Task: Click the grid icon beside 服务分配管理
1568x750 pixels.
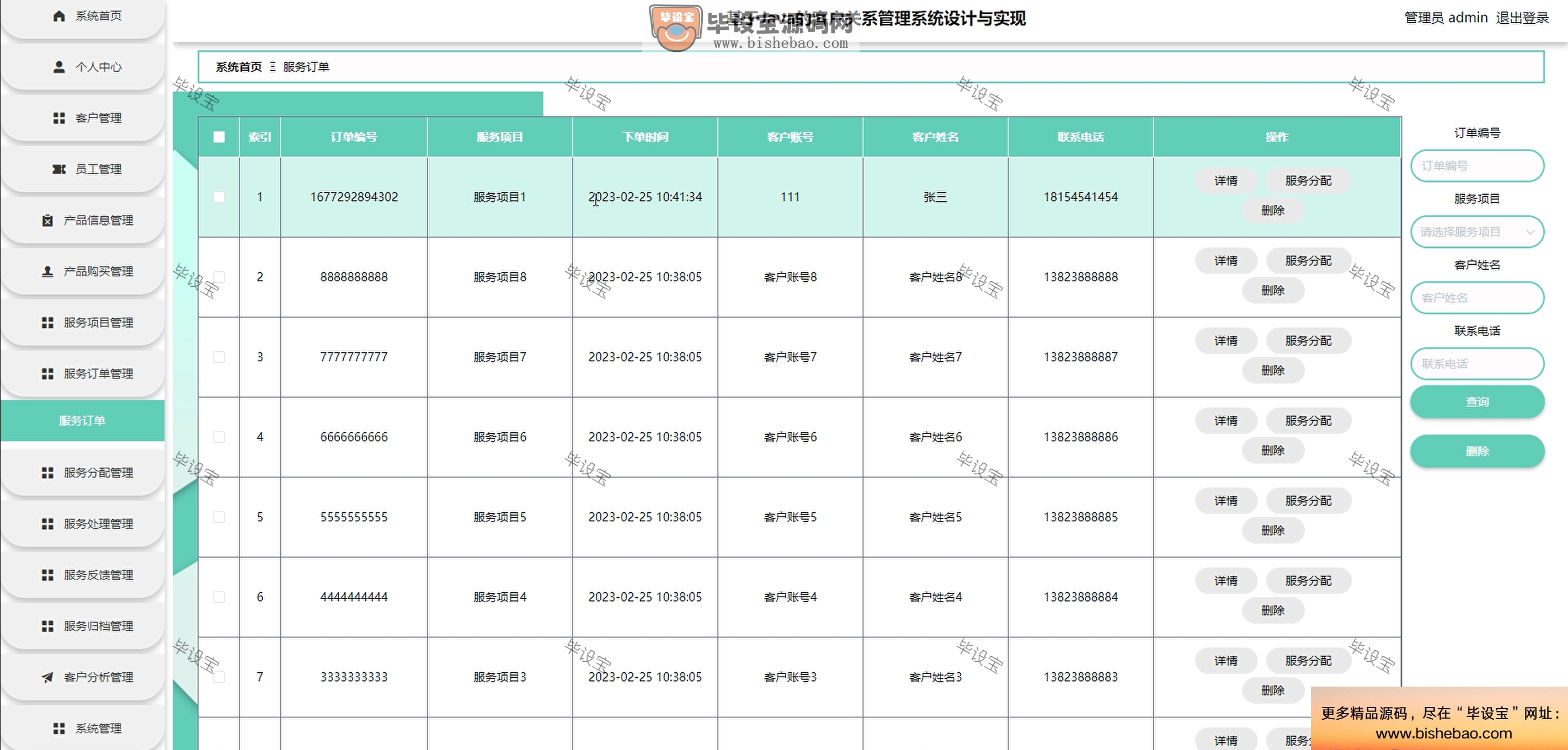Action: click(47, 473)
